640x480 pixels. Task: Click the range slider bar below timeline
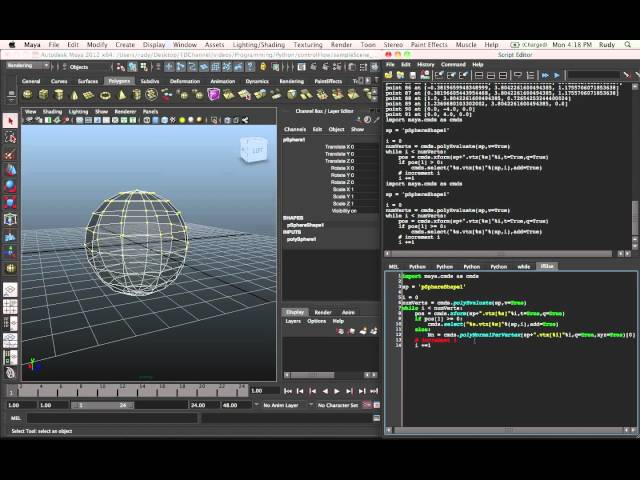(x=102, y=405)
